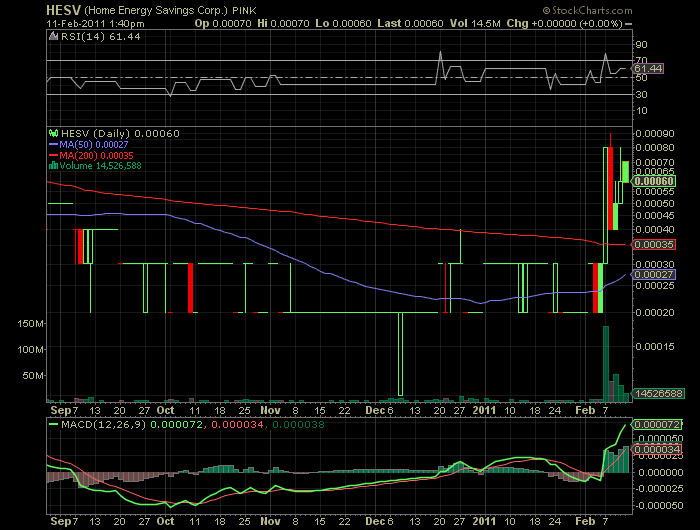Click the Volume 14,526,588 legend label
The height and width of the screenshot is (530, 700).
click(x=100, y=166)
